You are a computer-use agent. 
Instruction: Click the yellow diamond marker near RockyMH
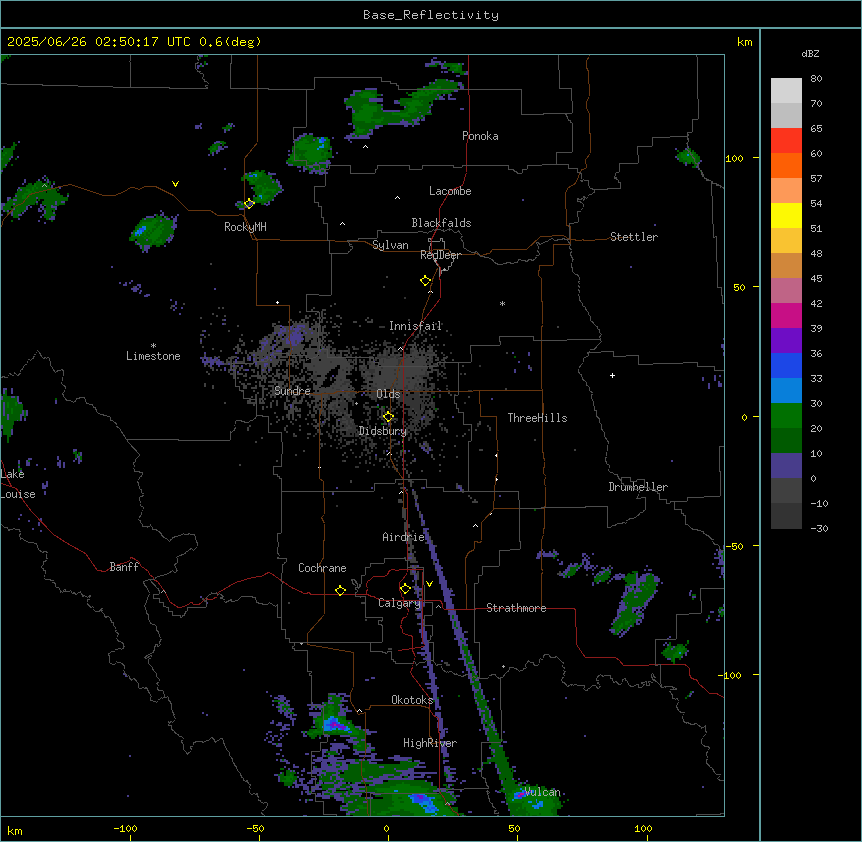[249, 203]
